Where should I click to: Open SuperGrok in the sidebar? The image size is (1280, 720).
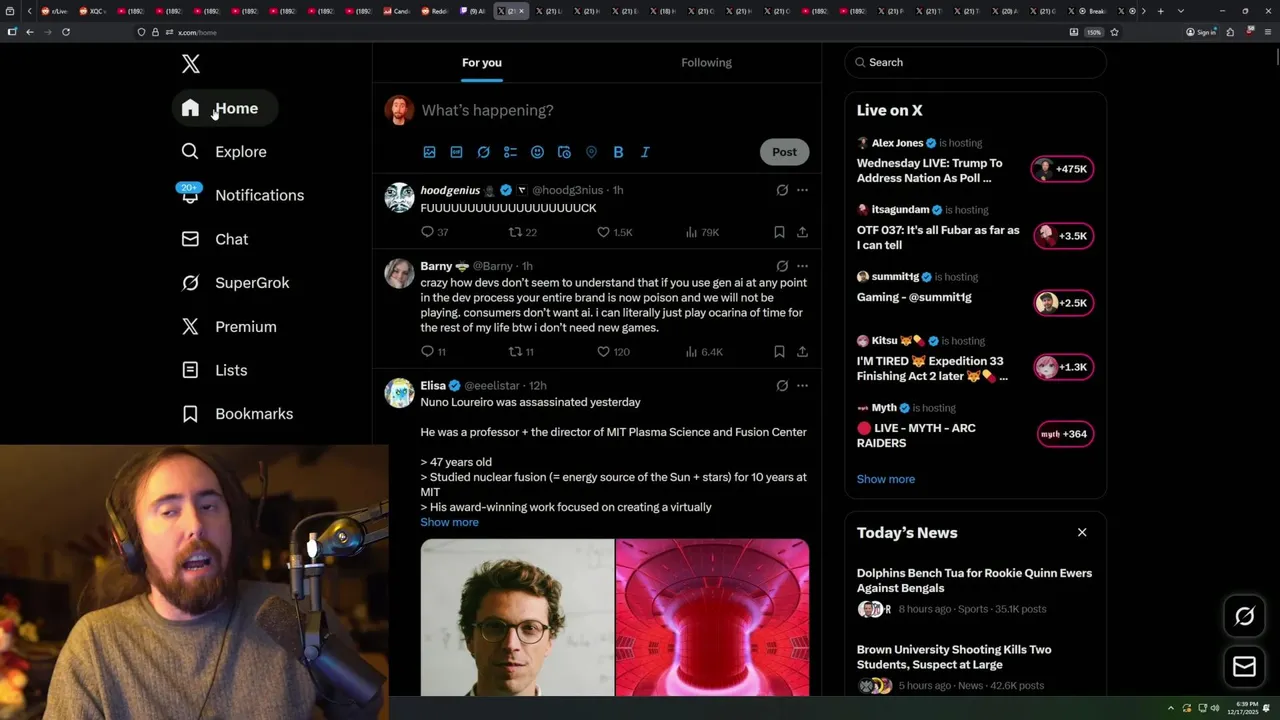(x=236, y=283)
